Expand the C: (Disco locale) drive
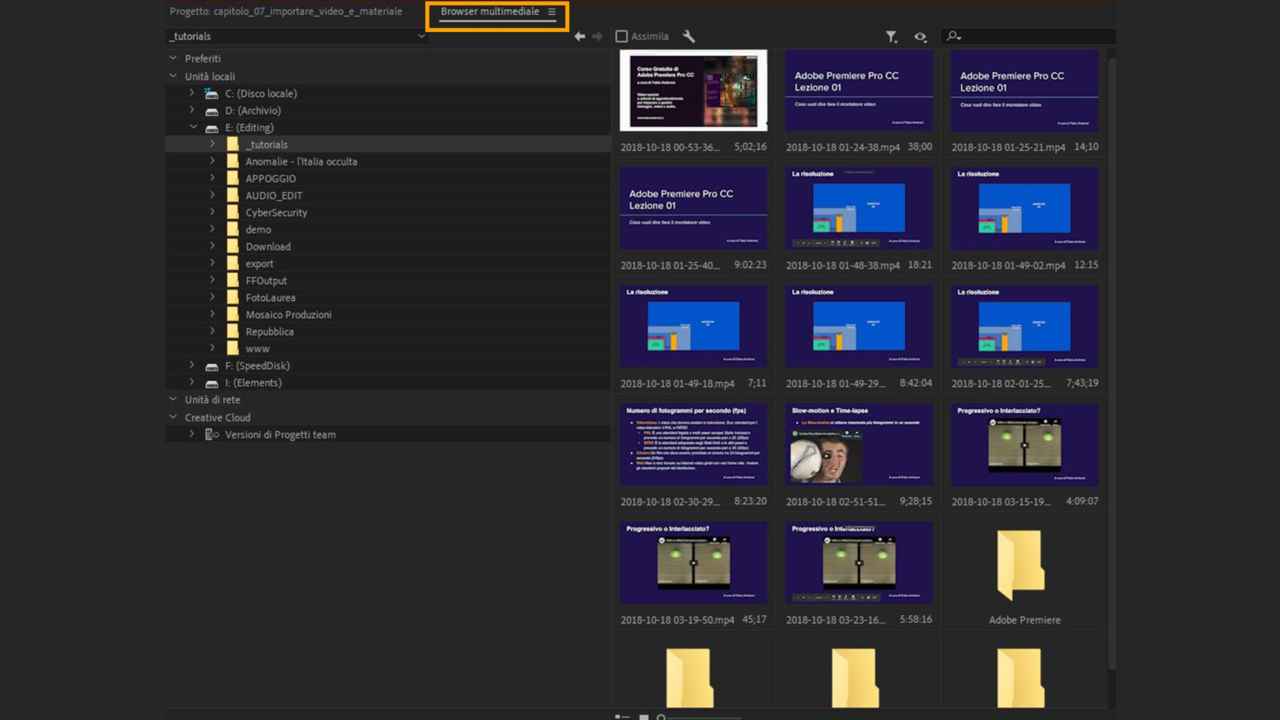Viewport: 1280px width, 720px height. coord(192,93)
